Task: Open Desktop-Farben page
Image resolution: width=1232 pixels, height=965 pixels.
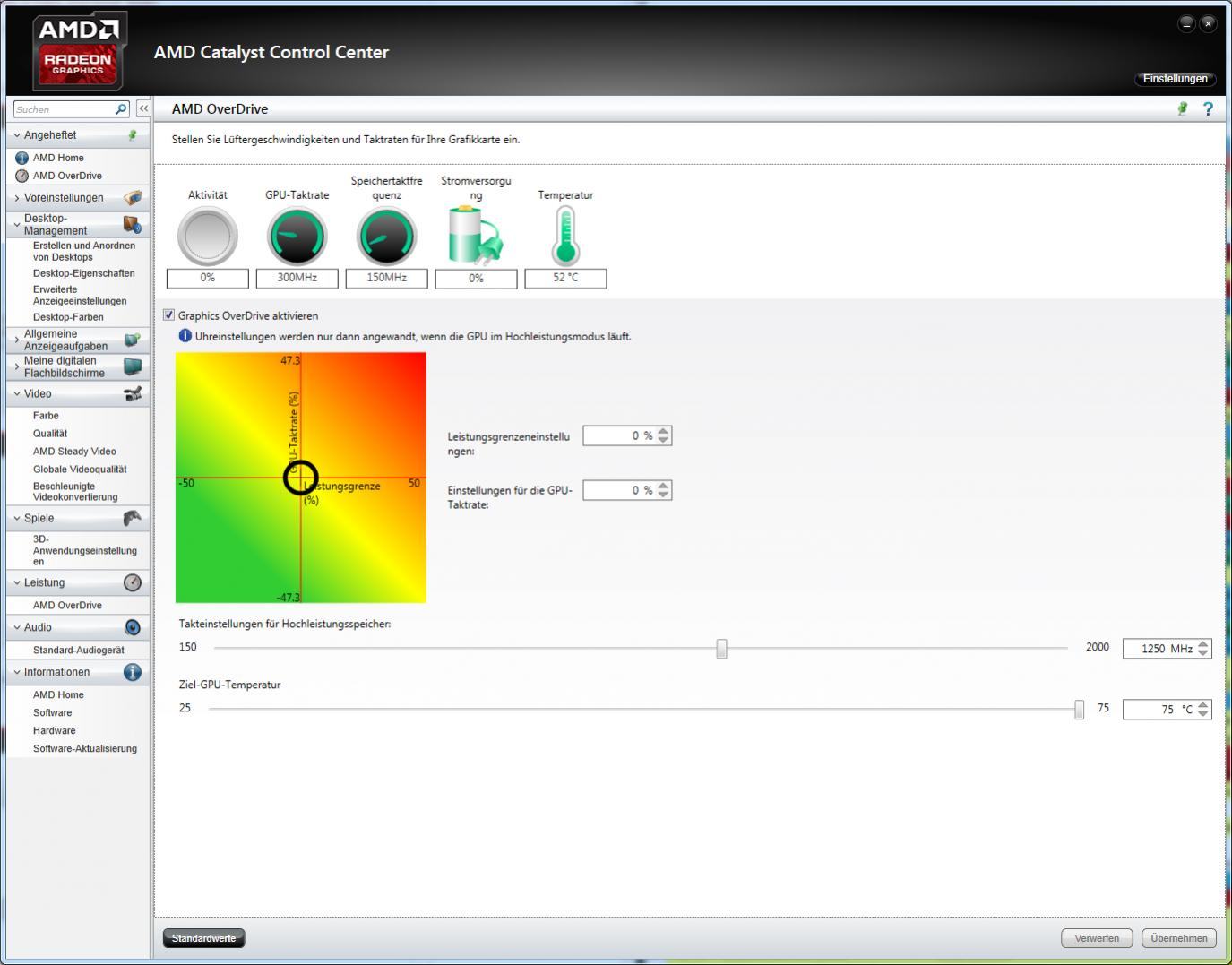Action: 68,317
